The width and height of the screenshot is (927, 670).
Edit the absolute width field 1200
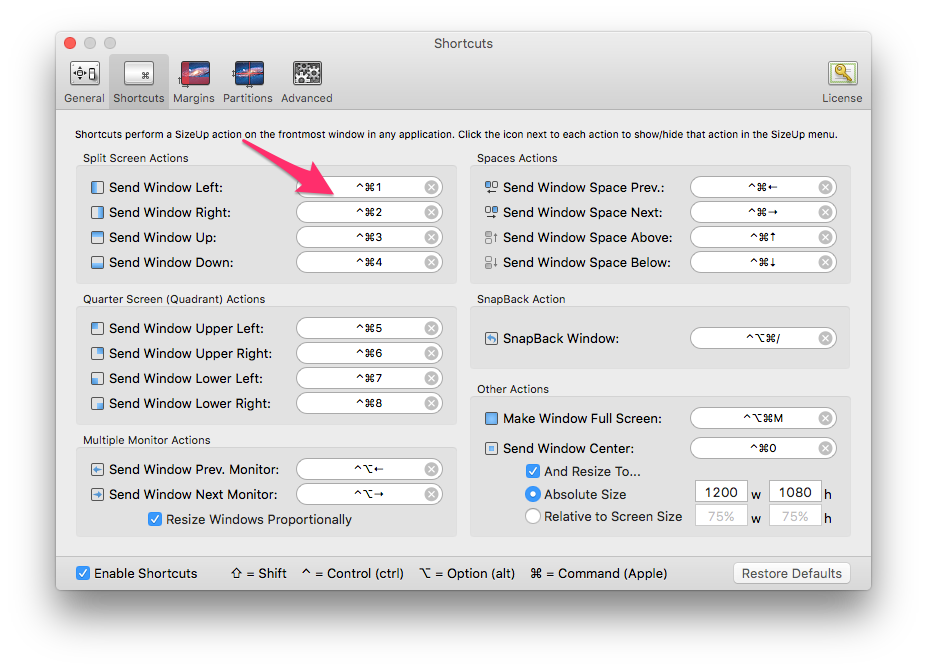[721, 492]
